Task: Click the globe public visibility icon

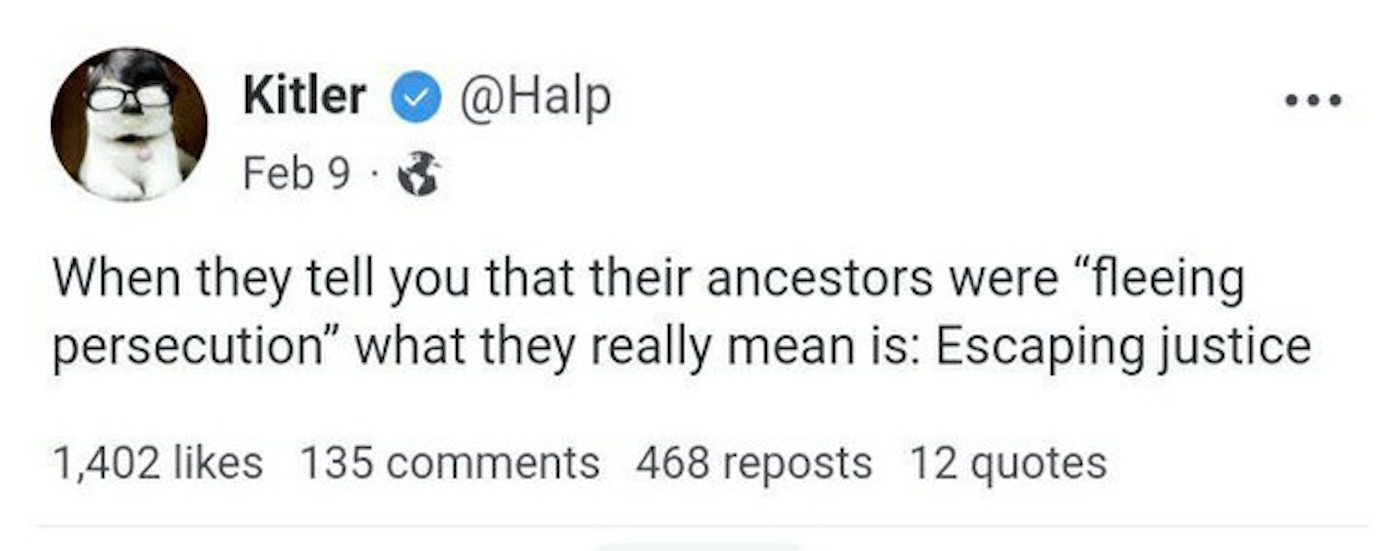Action: tap(419, 174)
